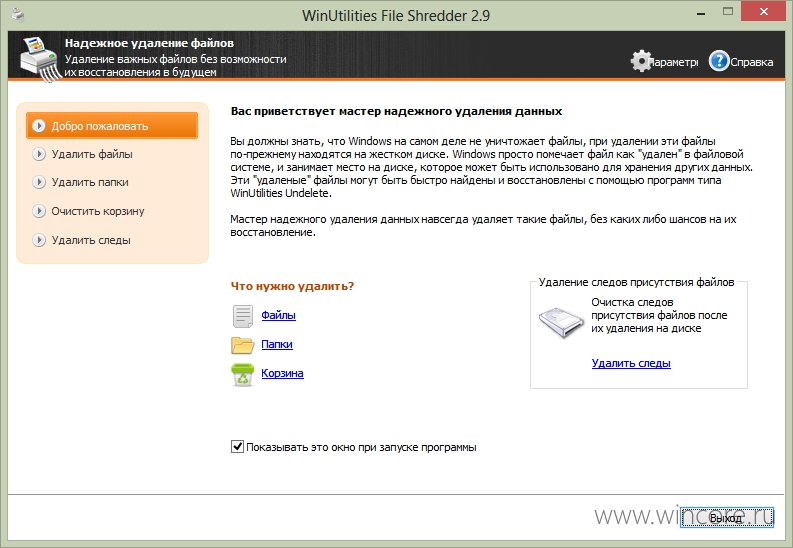Maximize the File Shredder window
The image size is (793, 548).
point(728,12)
